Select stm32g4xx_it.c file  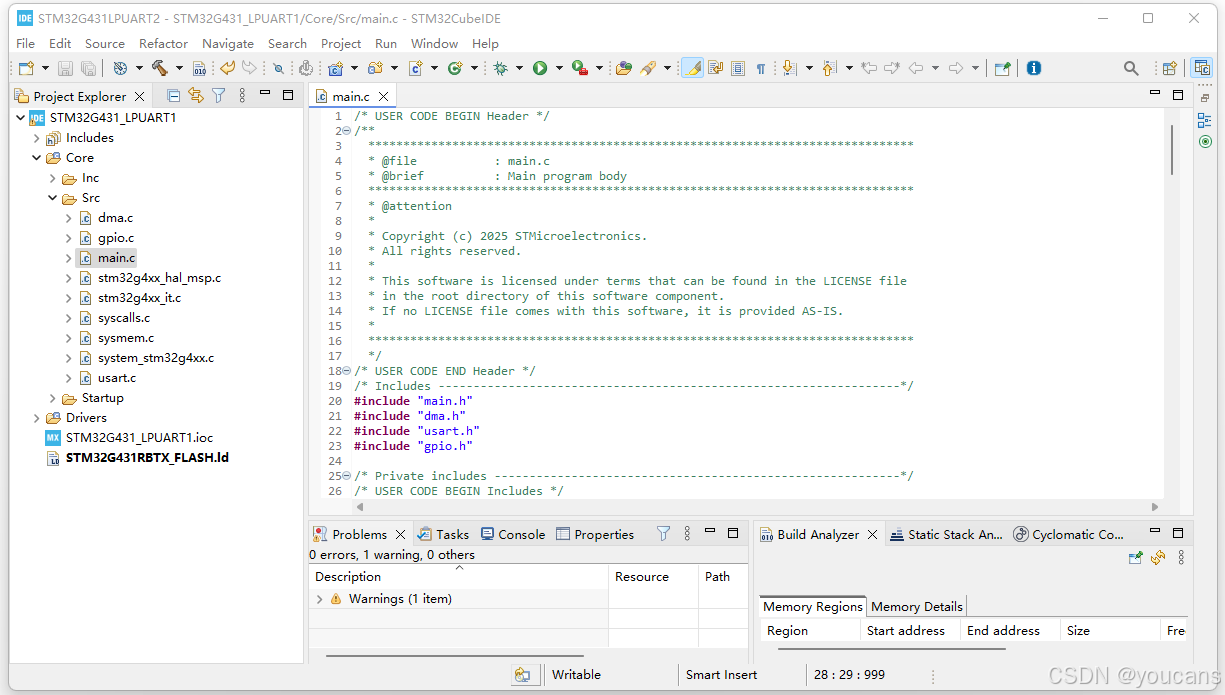[139, 298]
